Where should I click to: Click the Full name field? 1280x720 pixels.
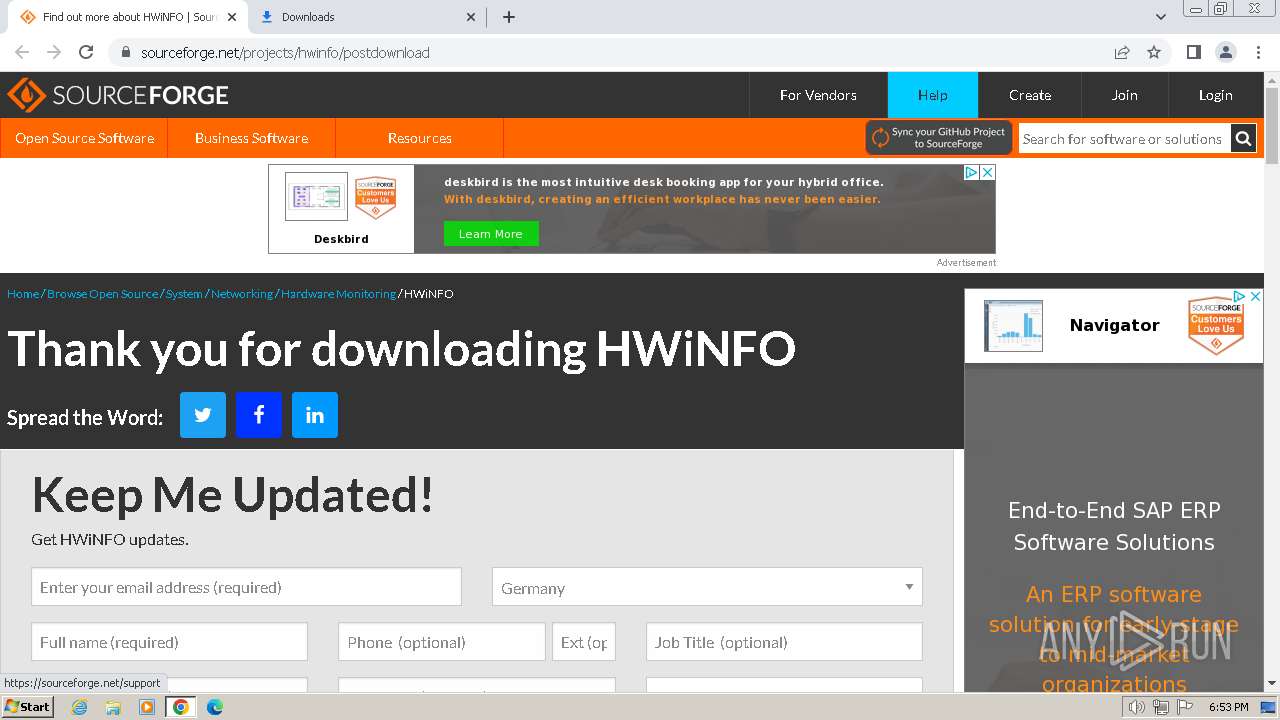tap(169, 642)
